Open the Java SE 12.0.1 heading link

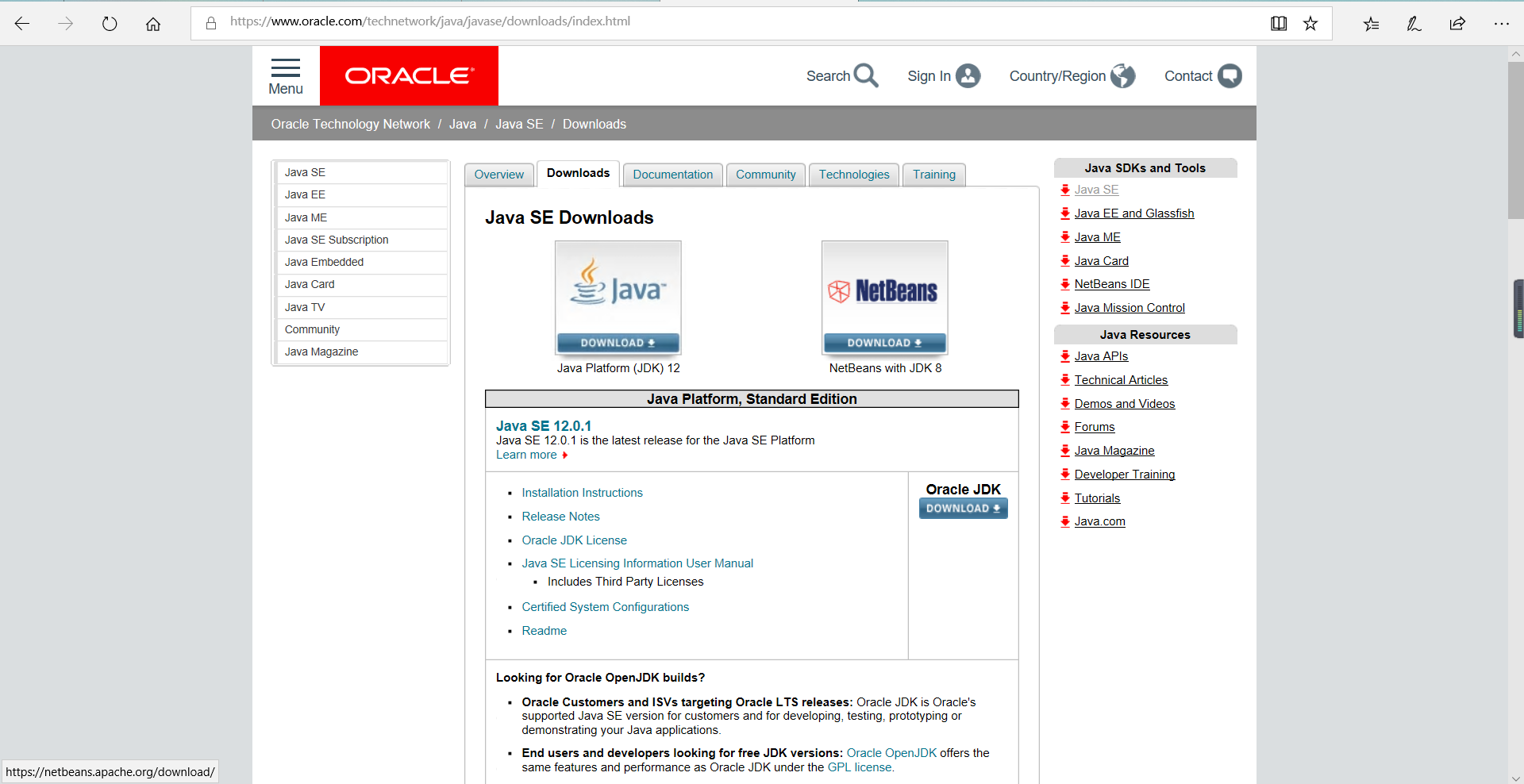(544, 426)
